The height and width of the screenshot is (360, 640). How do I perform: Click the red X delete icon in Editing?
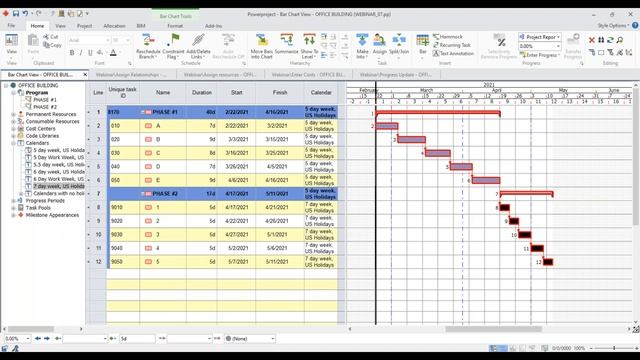click(x=591, y=40)
